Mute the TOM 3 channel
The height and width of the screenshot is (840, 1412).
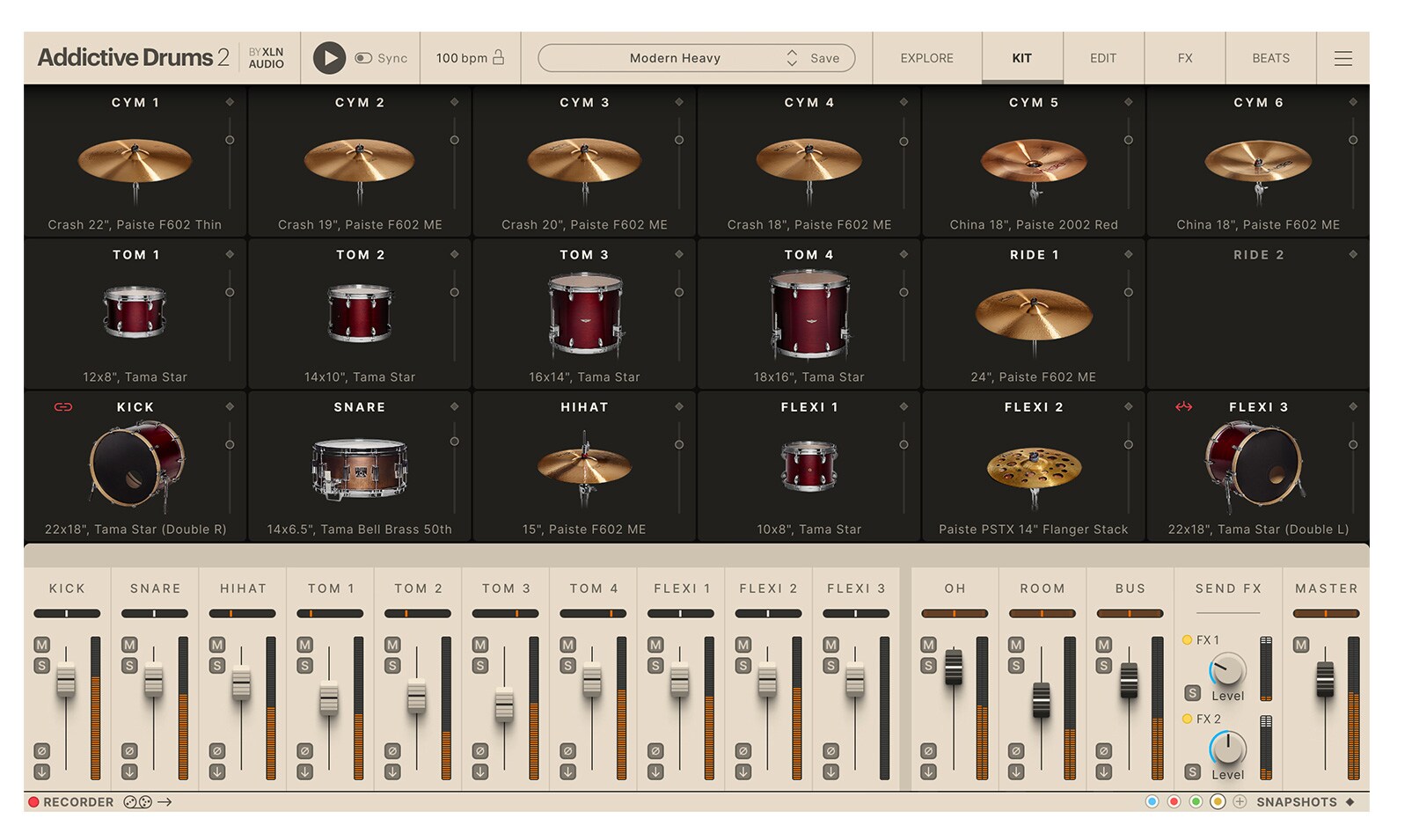pos(480,645)
